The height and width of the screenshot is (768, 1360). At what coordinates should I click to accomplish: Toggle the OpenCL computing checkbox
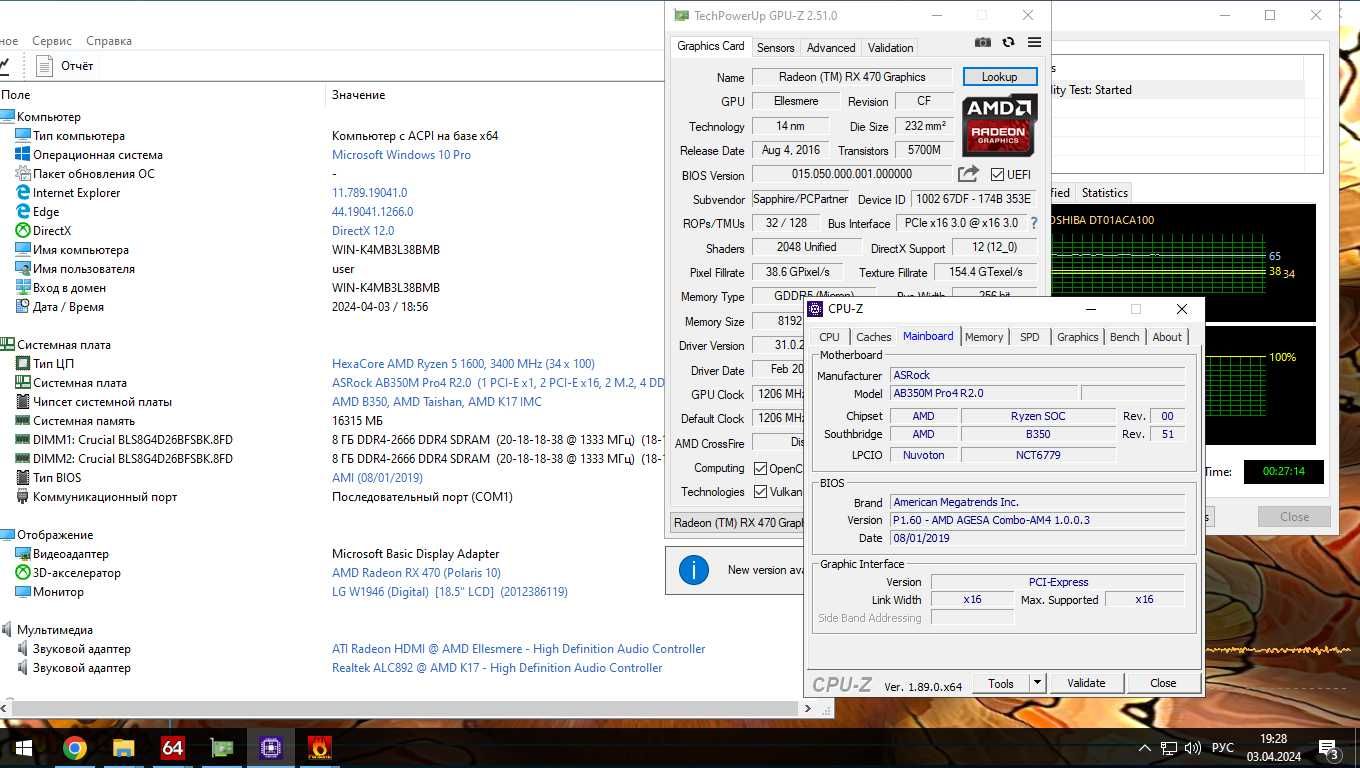(760, 468)
